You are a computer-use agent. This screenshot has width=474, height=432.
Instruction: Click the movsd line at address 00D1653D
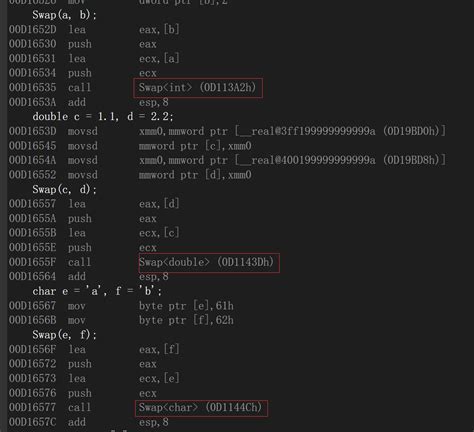(x=227, y=131)
